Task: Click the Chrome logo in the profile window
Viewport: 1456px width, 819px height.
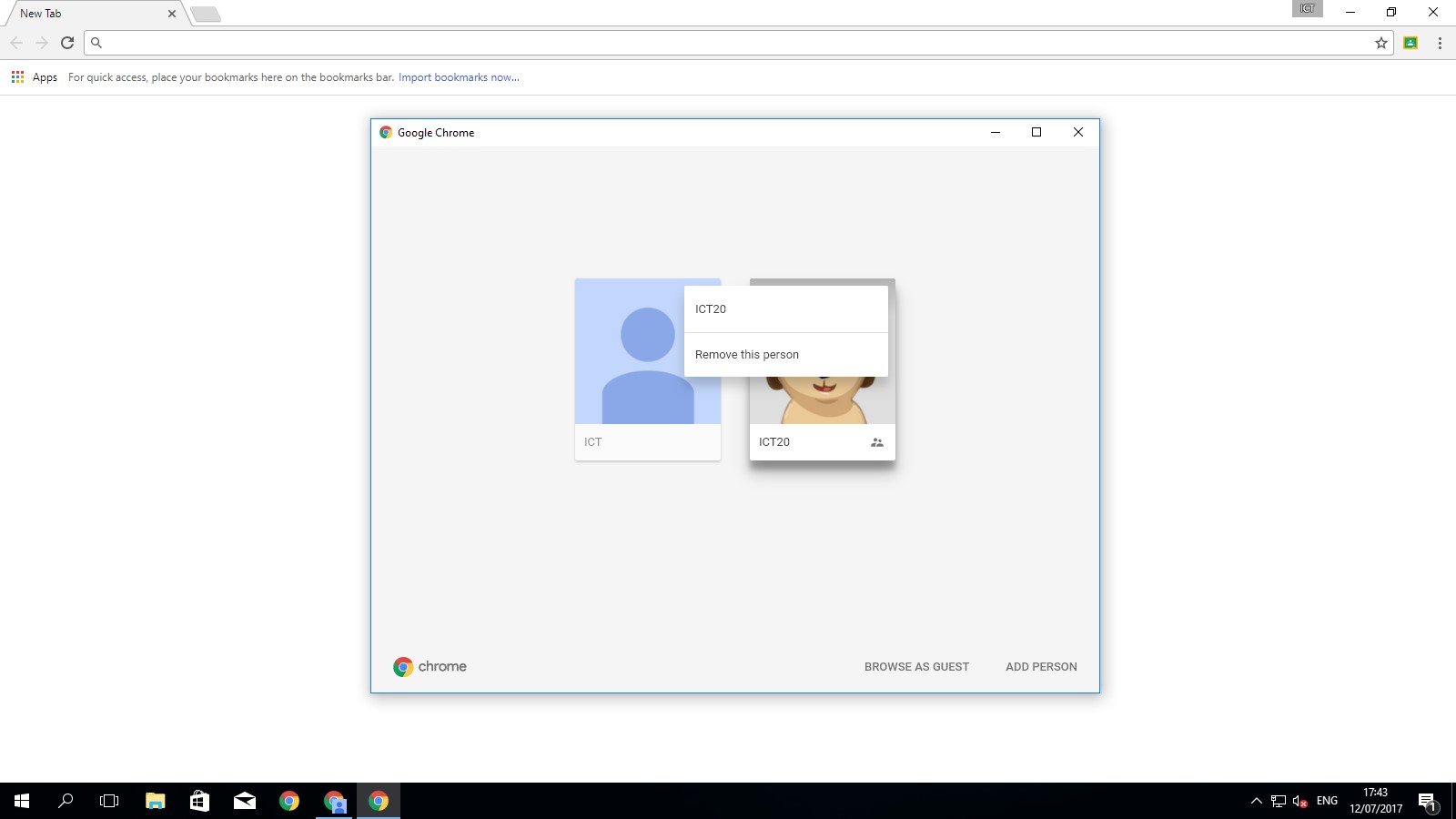Action: (x=402, y=666)
